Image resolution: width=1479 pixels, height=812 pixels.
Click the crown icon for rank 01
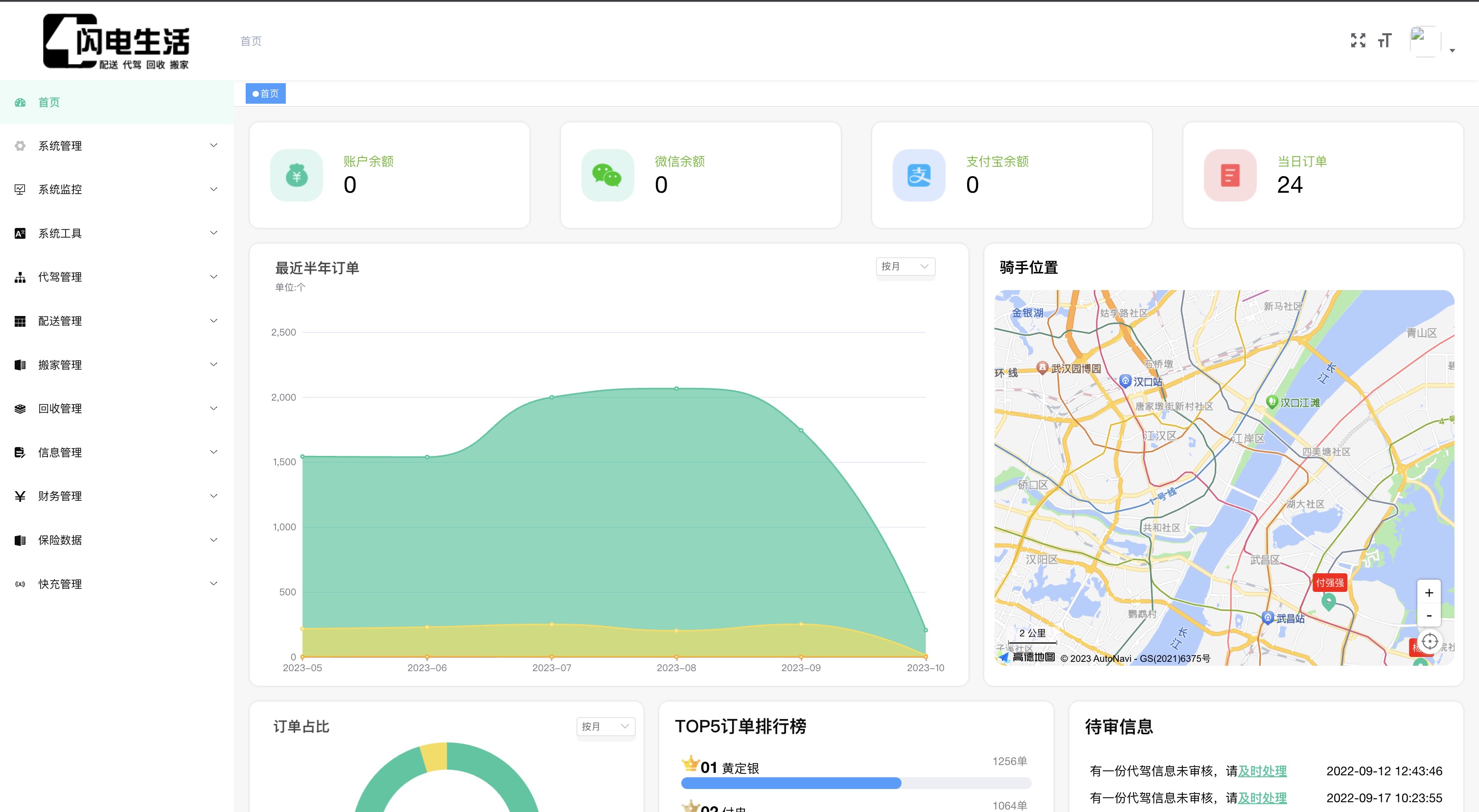pyautogui.click(x=690, y=764)
